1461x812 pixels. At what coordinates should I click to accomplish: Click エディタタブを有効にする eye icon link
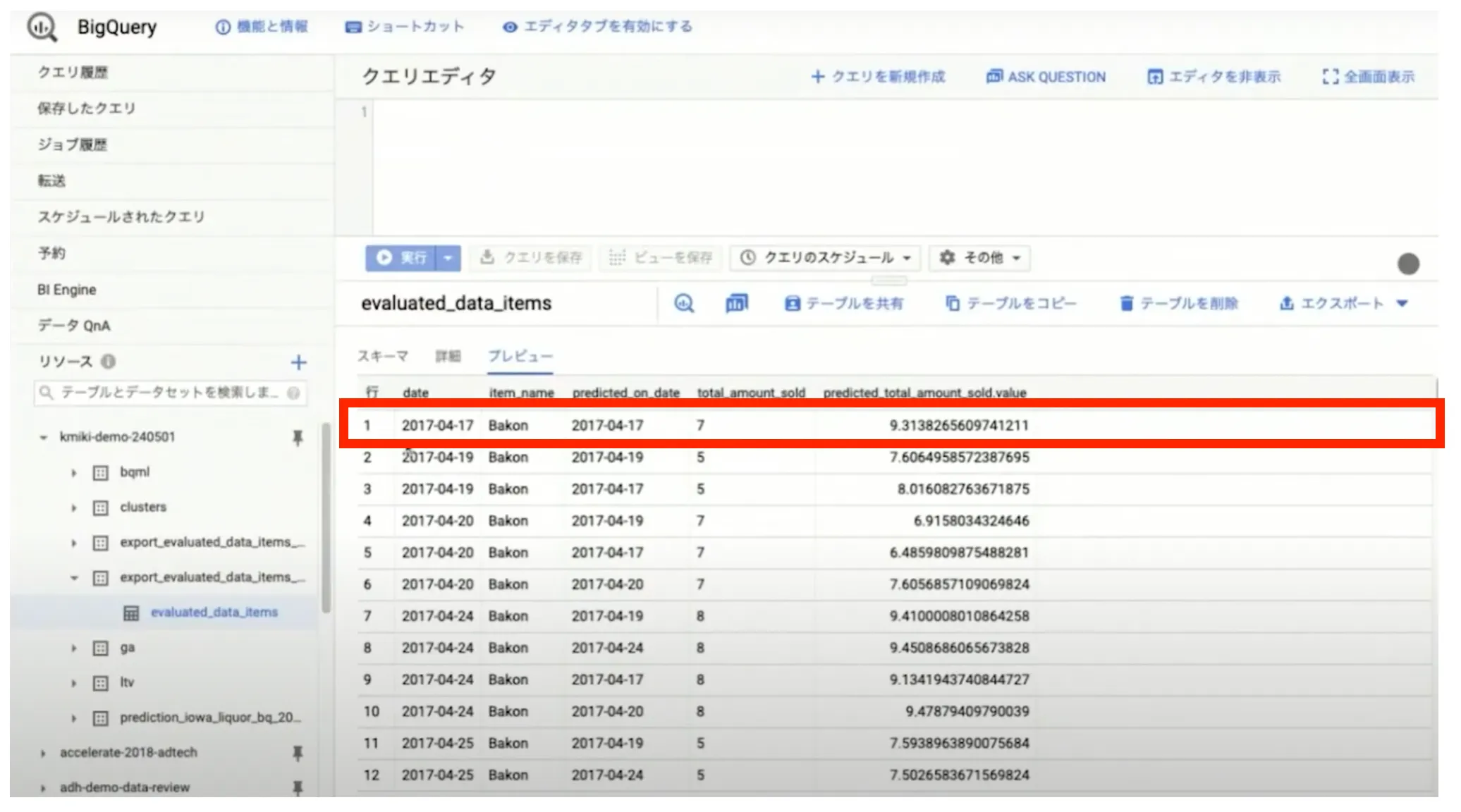597,27
